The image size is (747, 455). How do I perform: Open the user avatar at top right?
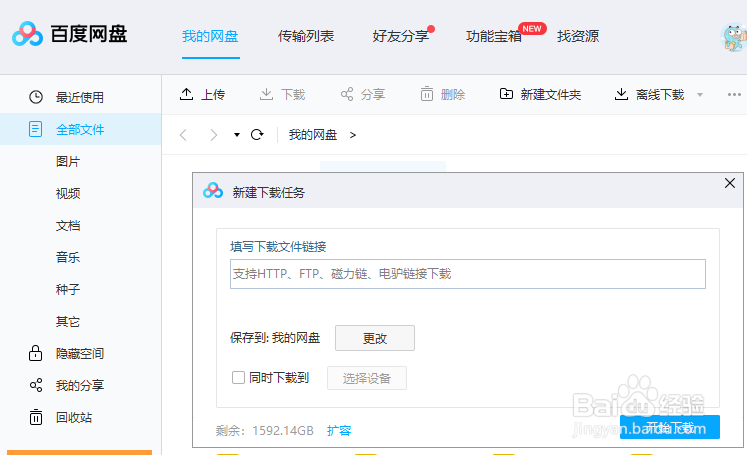(x=734, y=37)
